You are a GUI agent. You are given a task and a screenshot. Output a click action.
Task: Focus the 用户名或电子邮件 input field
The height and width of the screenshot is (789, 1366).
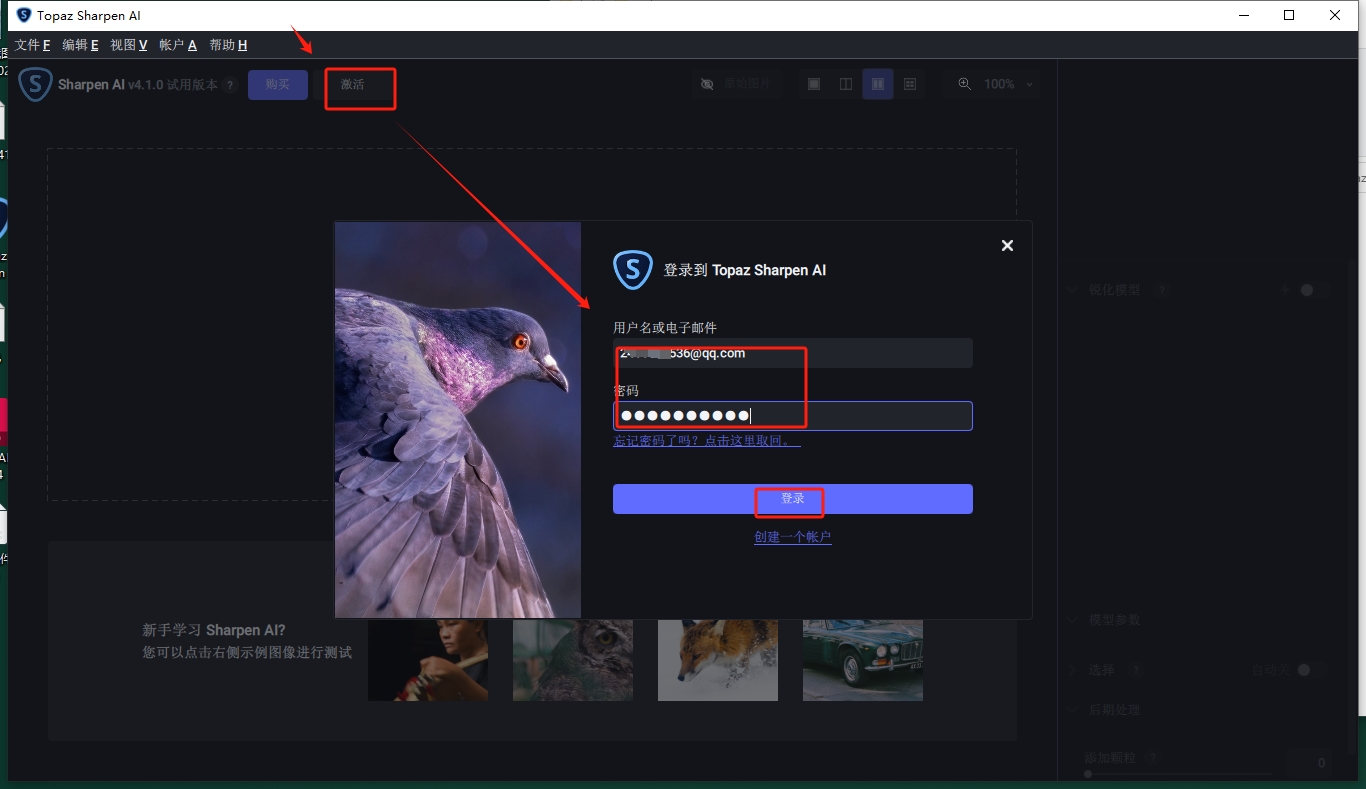[x=793, y=353]
